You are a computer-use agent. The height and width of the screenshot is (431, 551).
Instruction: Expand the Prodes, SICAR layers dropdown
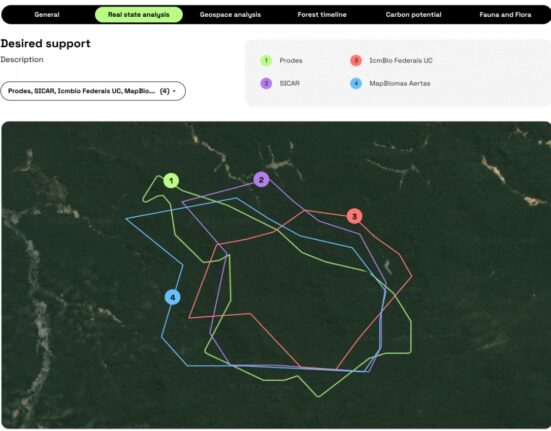coord(93,91)
